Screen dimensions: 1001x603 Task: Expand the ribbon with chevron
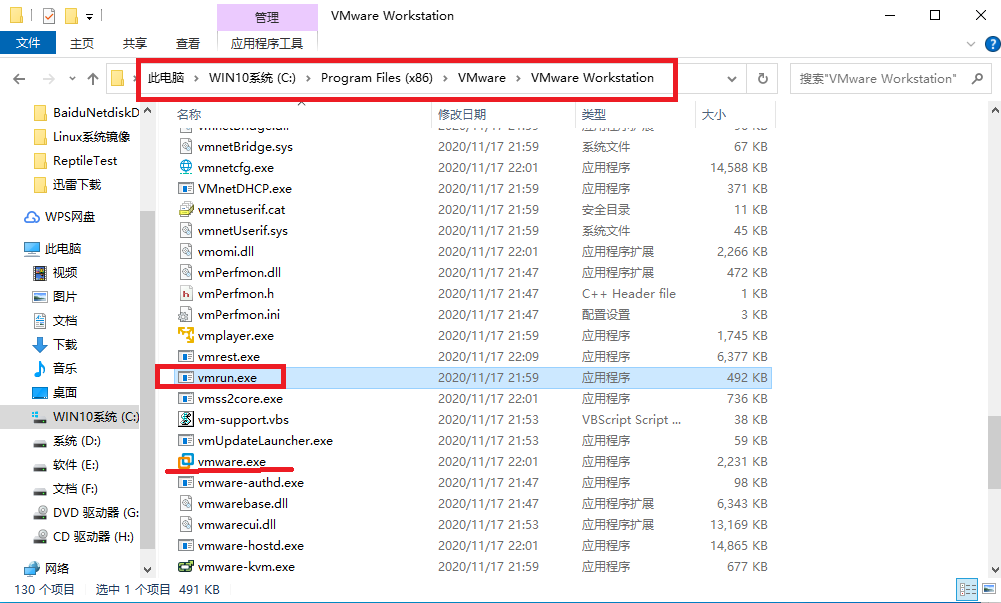(971, 44)
